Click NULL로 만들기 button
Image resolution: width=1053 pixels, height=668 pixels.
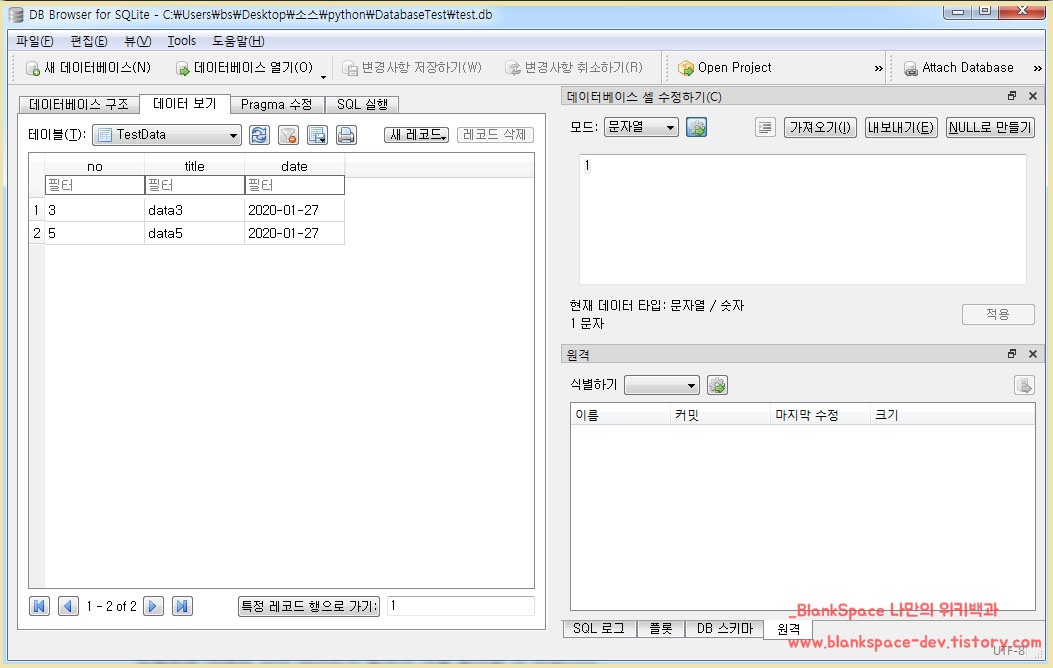pyautogui.click(x=990, y=127)
